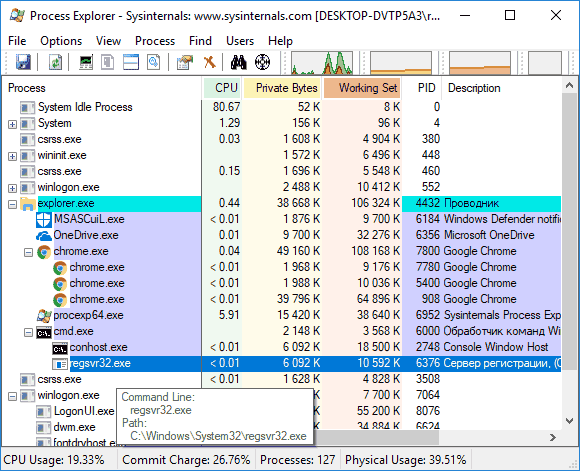580x471 pixels.
Task: Click the CPU usage history graph
Action: coord(322,63)
